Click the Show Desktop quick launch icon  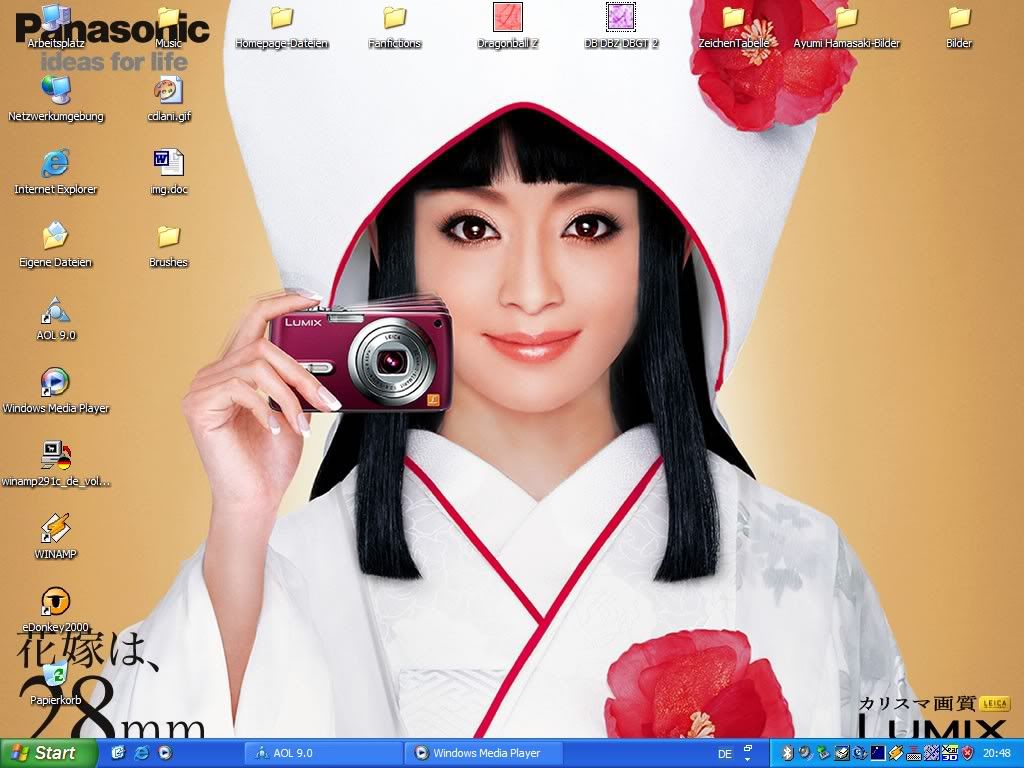tap(118, 753)
